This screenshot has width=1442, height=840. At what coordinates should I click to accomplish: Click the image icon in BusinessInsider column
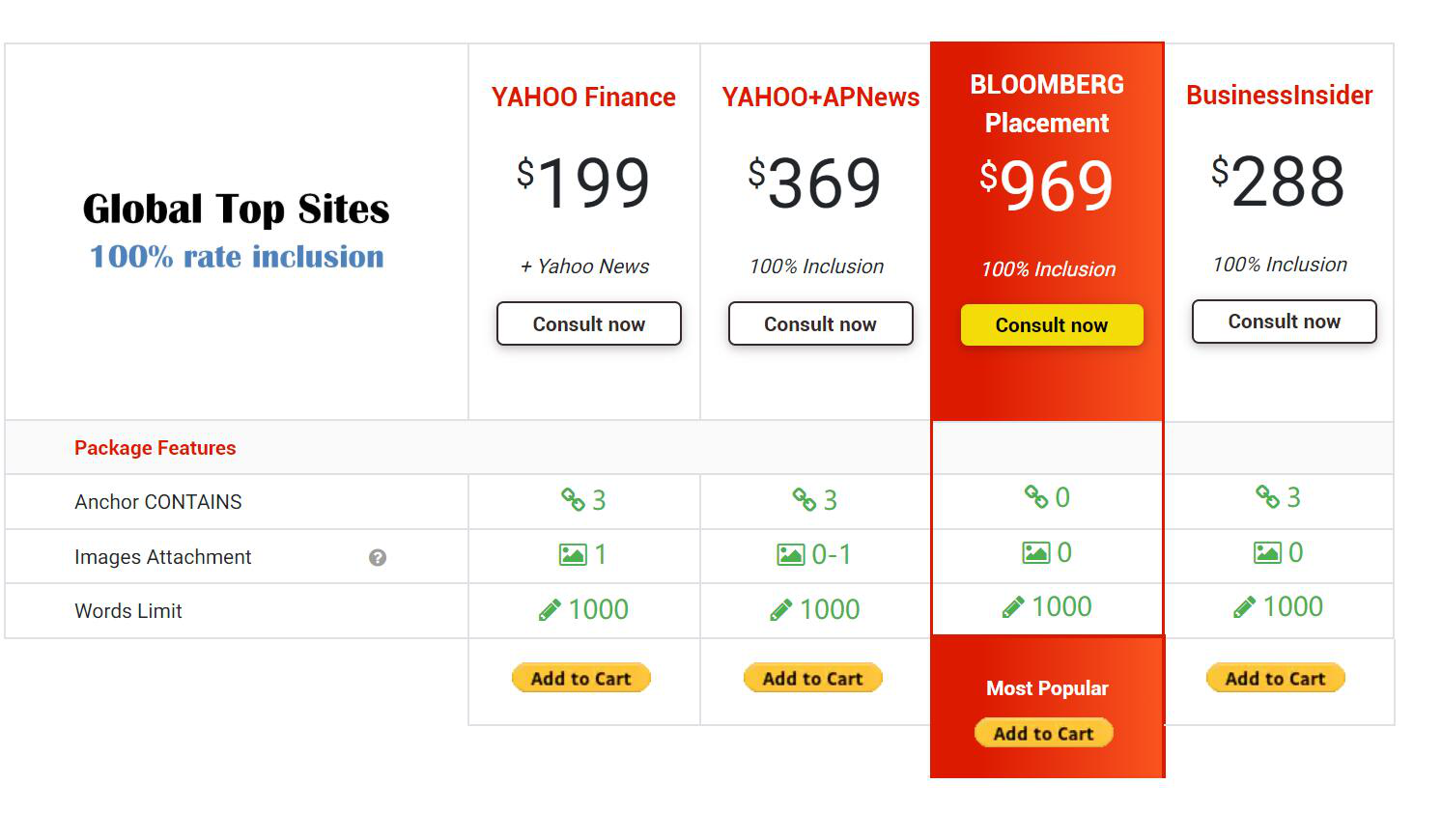pos(1267,552)
